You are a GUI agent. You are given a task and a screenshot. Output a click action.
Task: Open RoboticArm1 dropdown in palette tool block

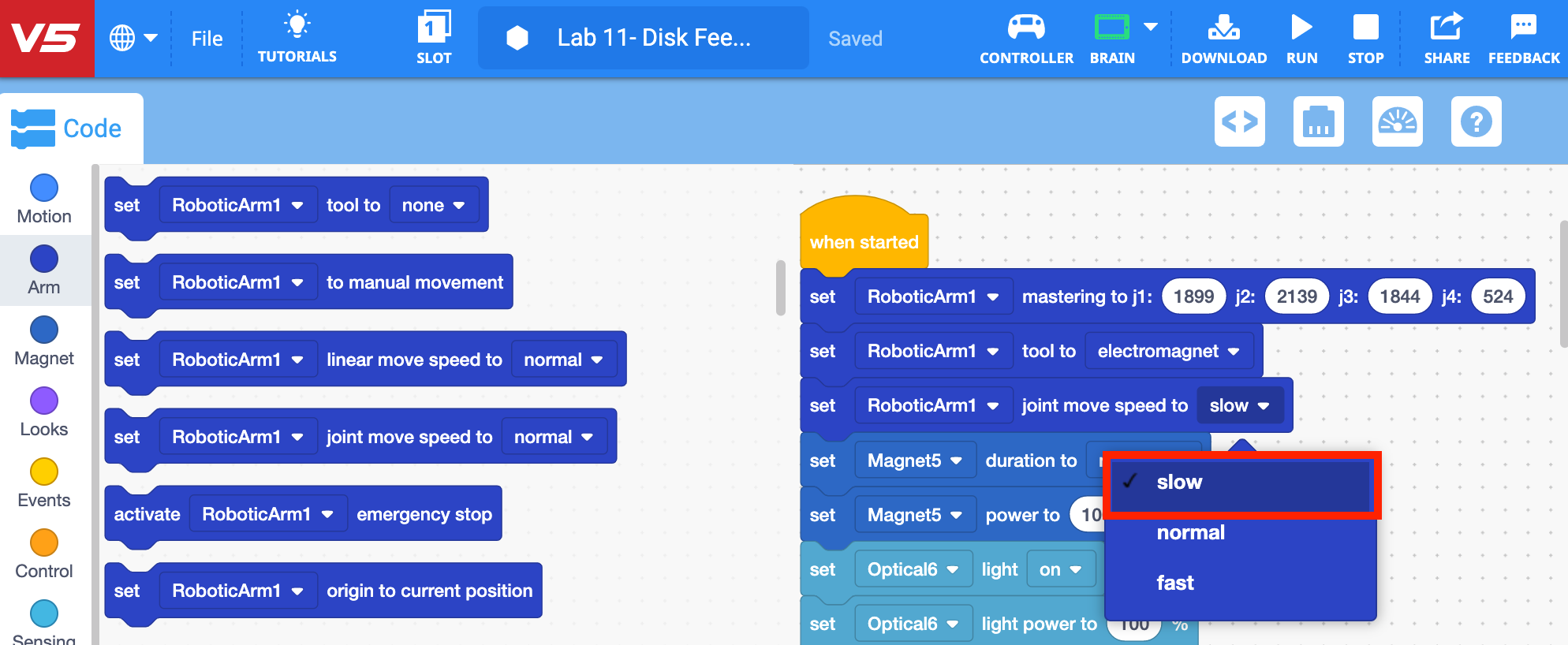pyautogui.click(x=237, y=205)
